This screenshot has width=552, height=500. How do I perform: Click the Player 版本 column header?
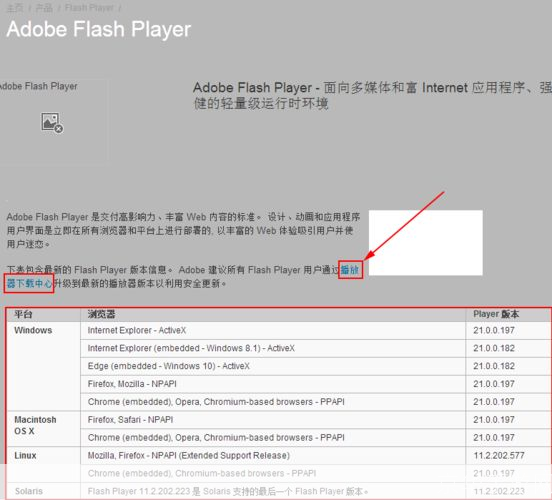[496, 314]
